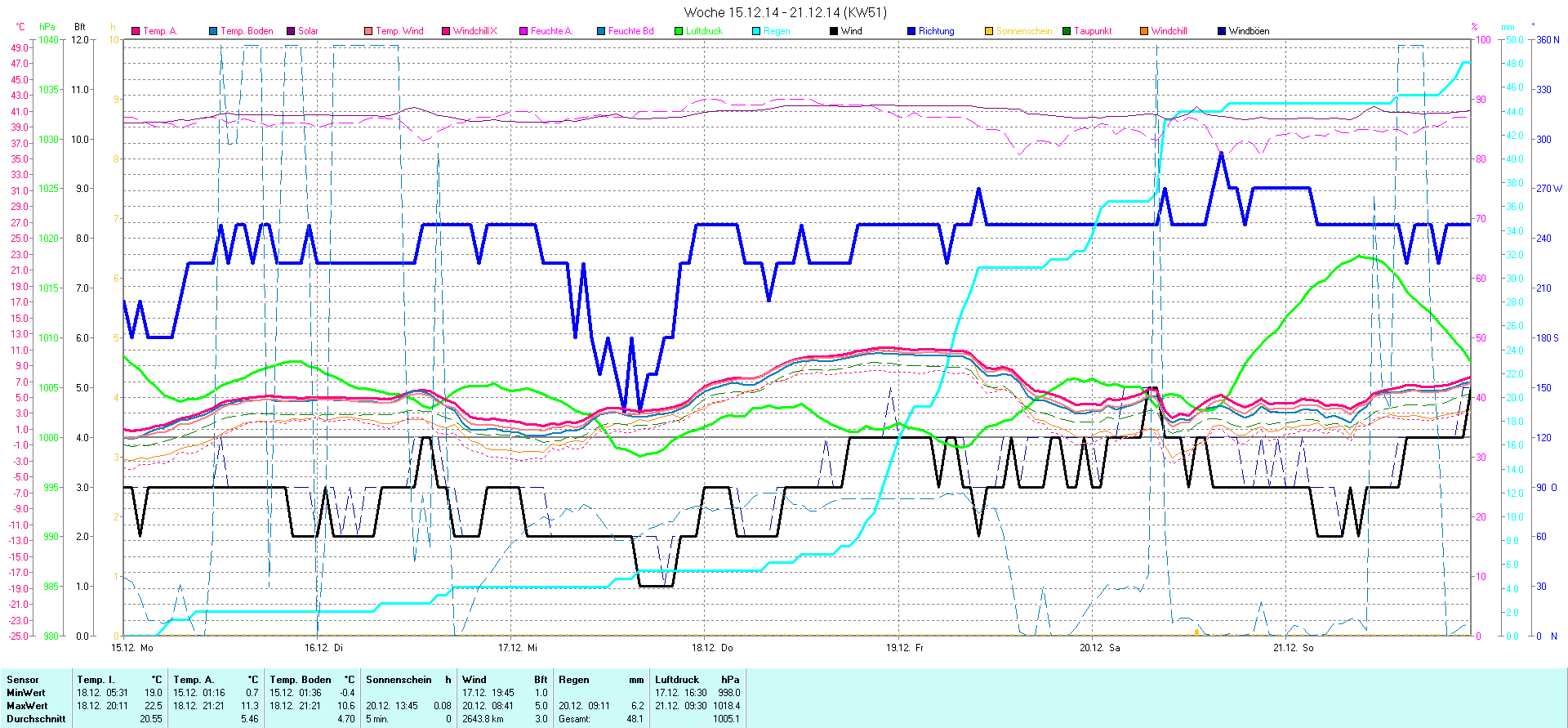Click the chart title Woche 15.12.14 - 21.12.14
The width and height of the screenshot is (1568, 728).
click(785, 12)
